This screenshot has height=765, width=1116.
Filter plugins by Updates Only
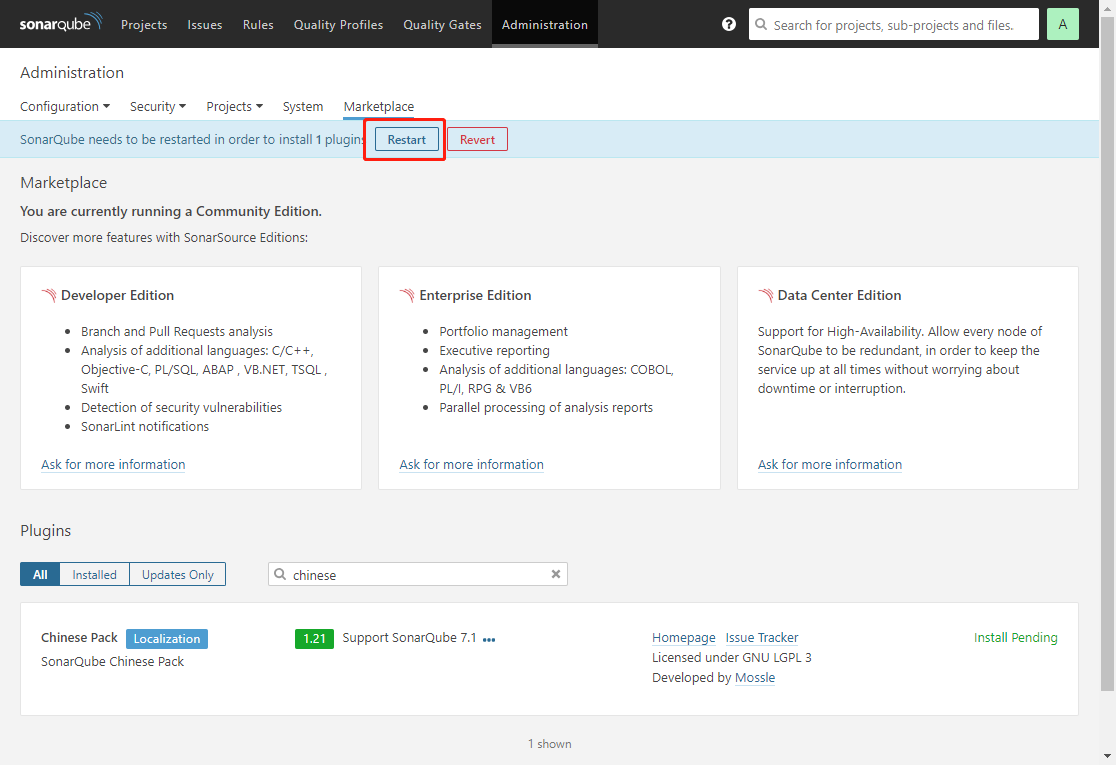pyautogui.click(x=177, y=574)
